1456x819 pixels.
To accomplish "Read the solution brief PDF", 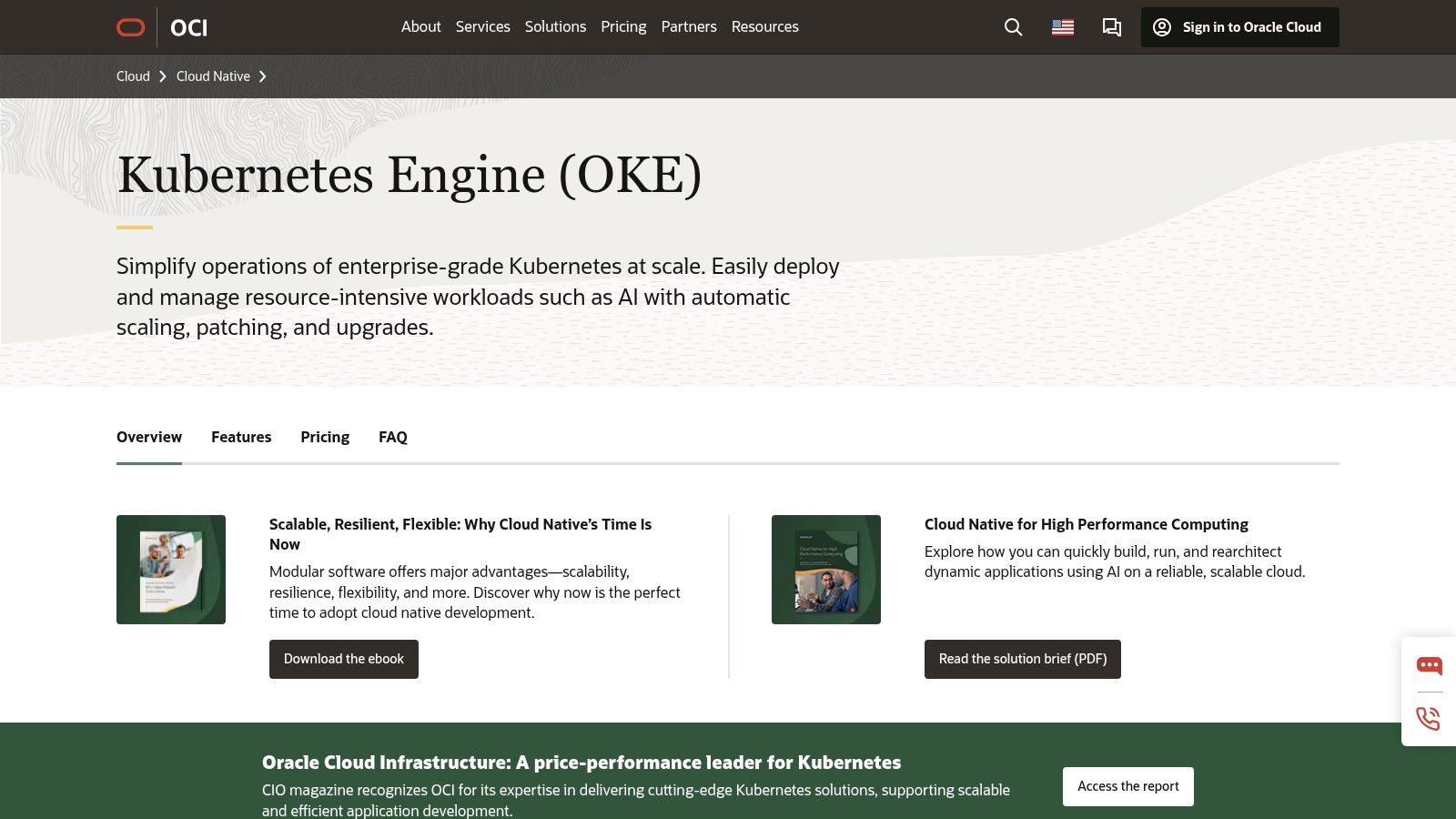I will coord(1022,658).
